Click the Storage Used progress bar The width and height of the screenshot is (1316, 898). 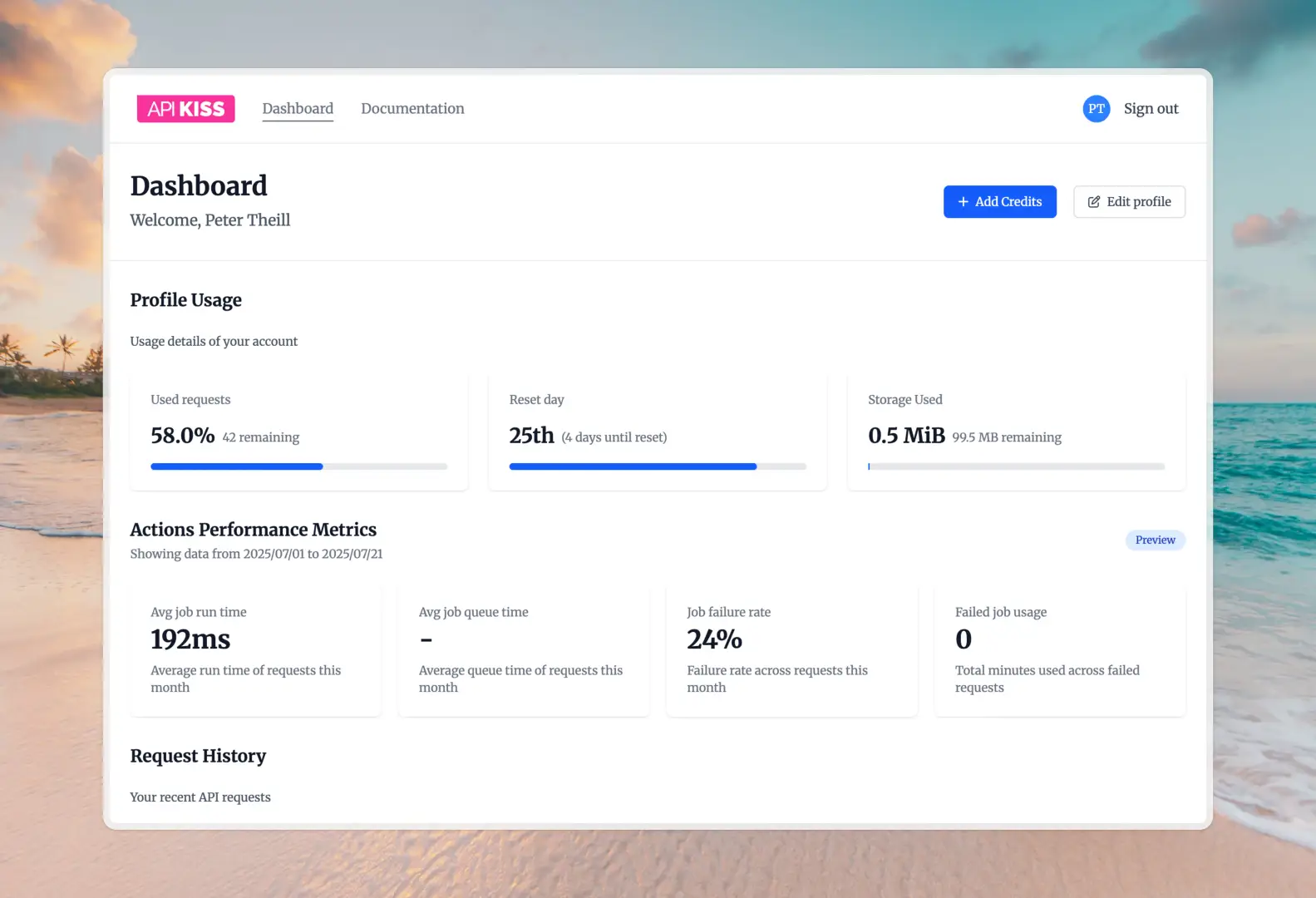(x=1016, y=466)
